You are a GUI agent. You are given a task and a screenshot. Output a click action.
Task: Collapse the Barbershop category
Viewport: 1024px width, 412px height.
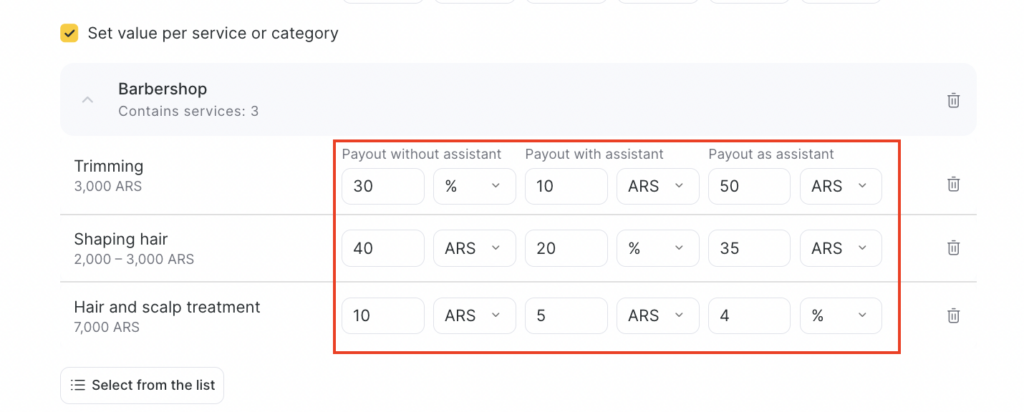(88, 100)
